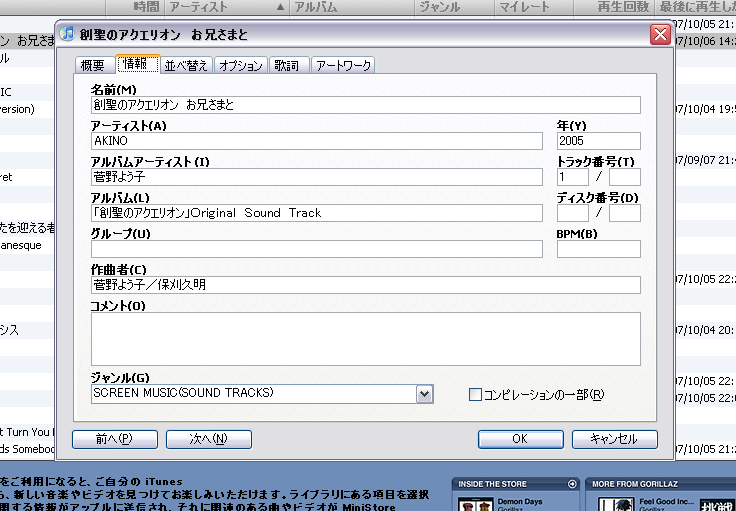Viewport: 736px width, 511px height.
Task: Click the 名前 input field
Action: tap(366, 105)
